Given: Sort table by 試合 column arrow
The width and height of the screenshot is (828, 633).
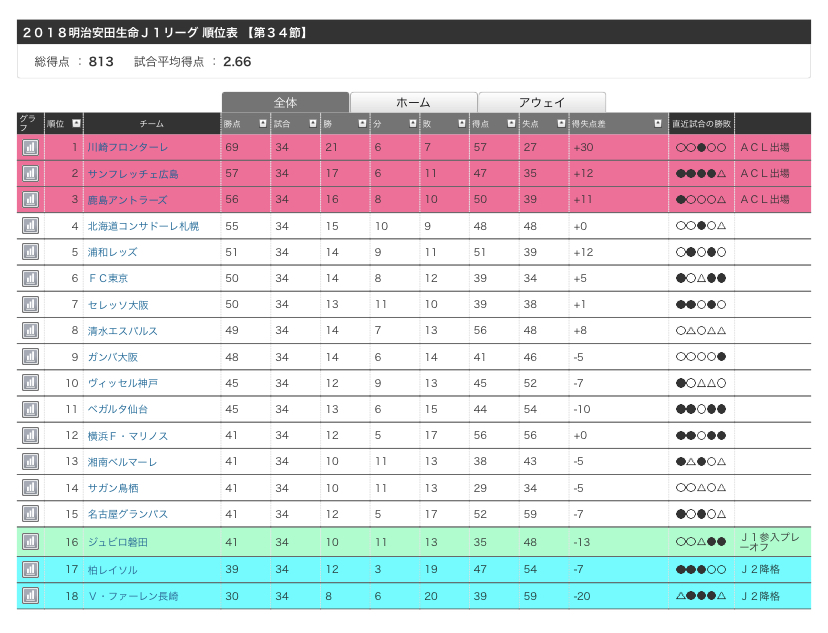Looking at the screenshot, I should pyautogui.click(x=313, y=123).
